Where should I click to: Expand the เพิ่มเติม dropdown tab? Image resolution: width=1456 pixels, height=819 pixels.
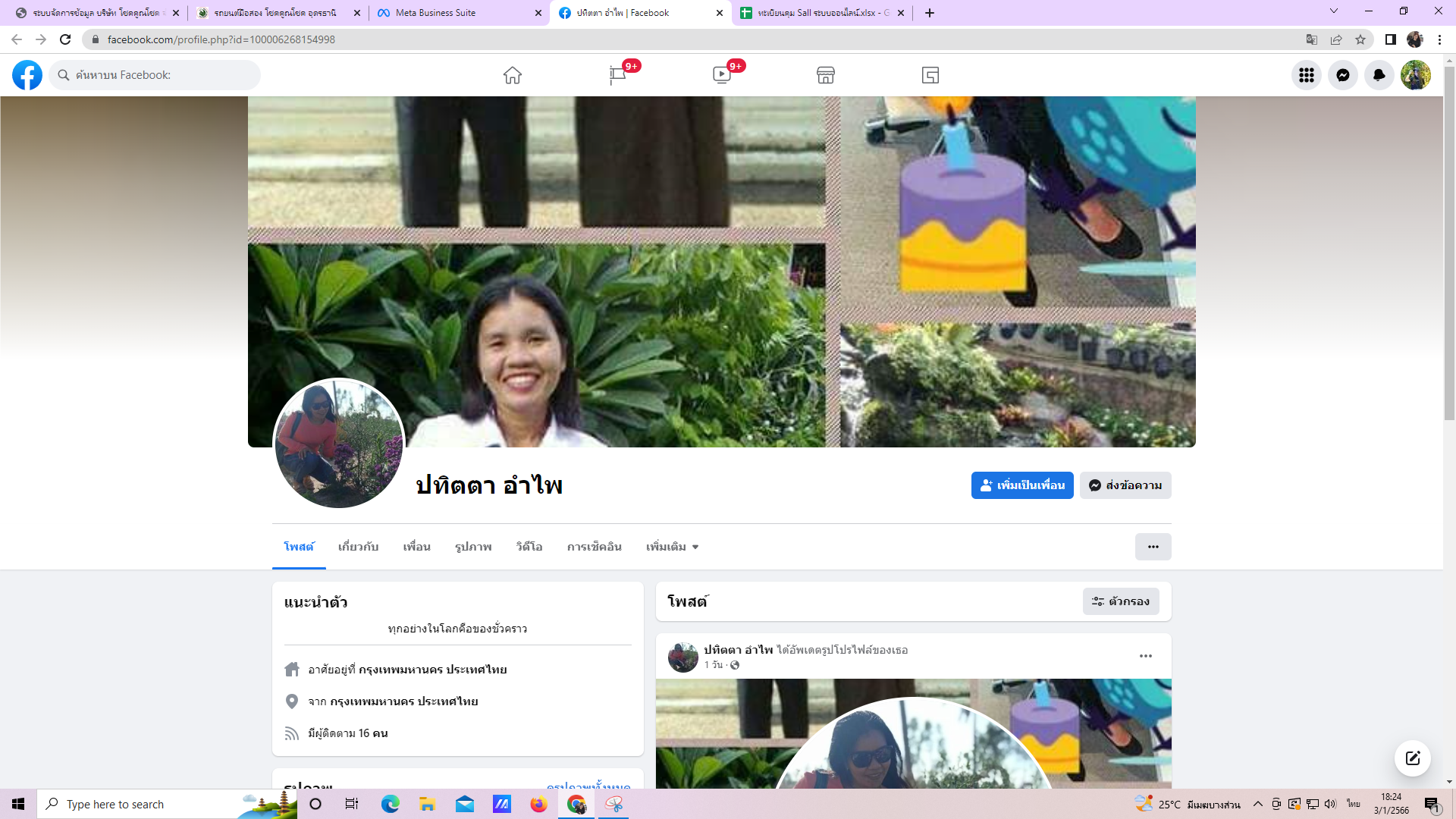click(672, 547)
